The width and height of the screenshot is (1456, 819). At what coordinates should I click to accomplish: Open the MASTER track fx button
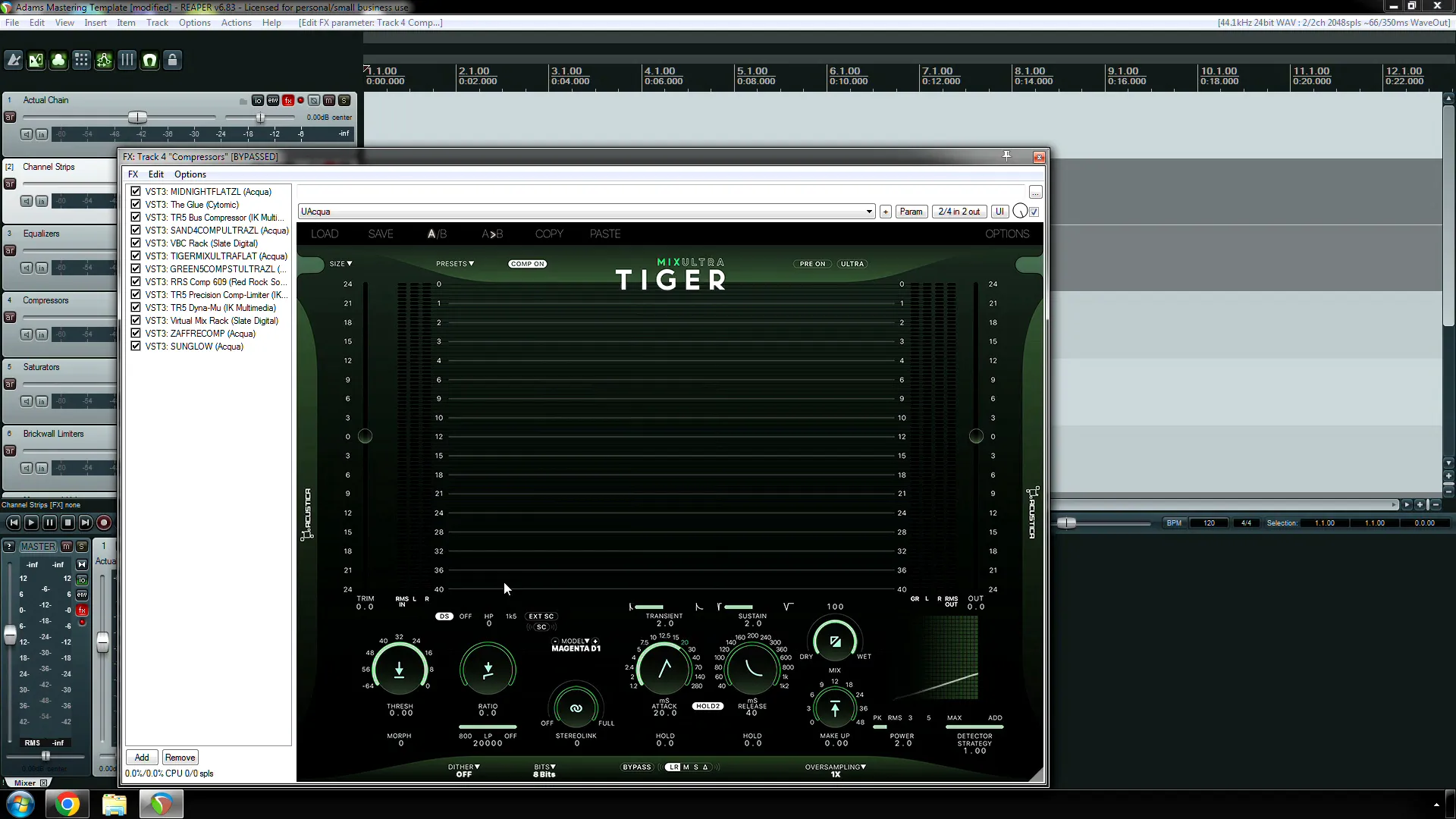[x=82, y=610]
